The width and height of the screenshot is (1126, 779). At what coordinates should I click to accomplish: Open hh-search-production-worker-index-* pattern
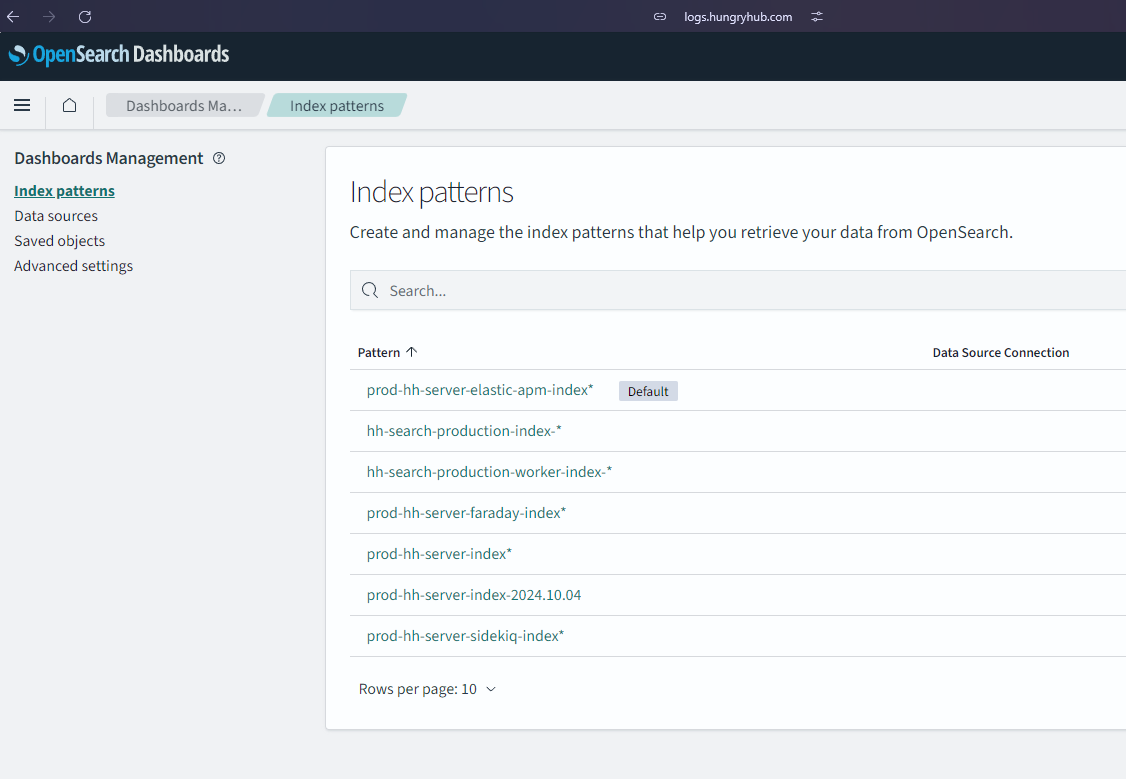489,472
